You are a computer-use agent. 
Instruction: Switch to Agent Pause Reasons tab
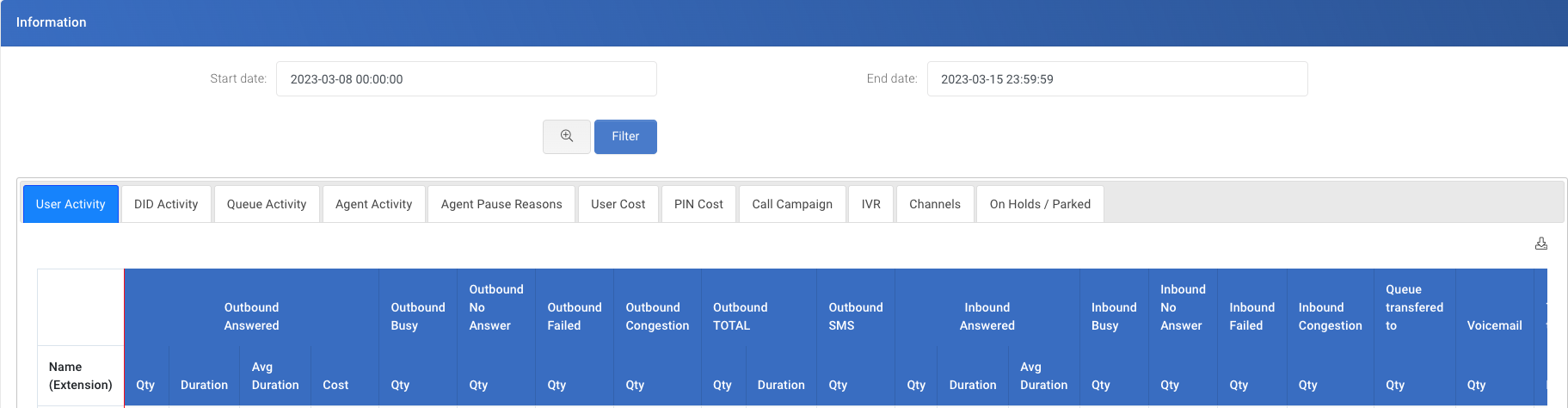coord(501,204)
